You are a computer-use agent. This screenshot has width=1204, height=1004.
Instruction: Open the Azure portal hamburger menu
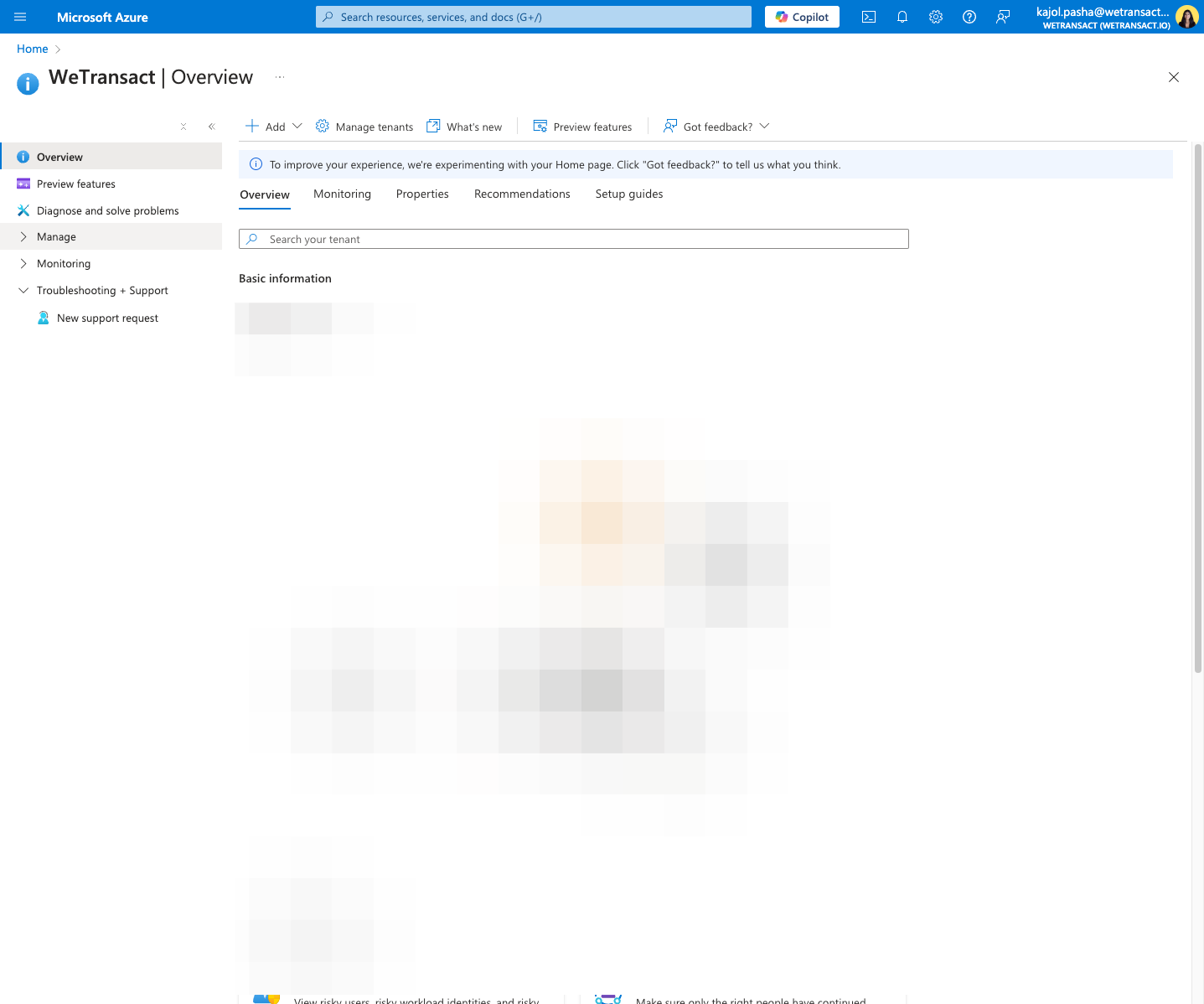[20, 17]
